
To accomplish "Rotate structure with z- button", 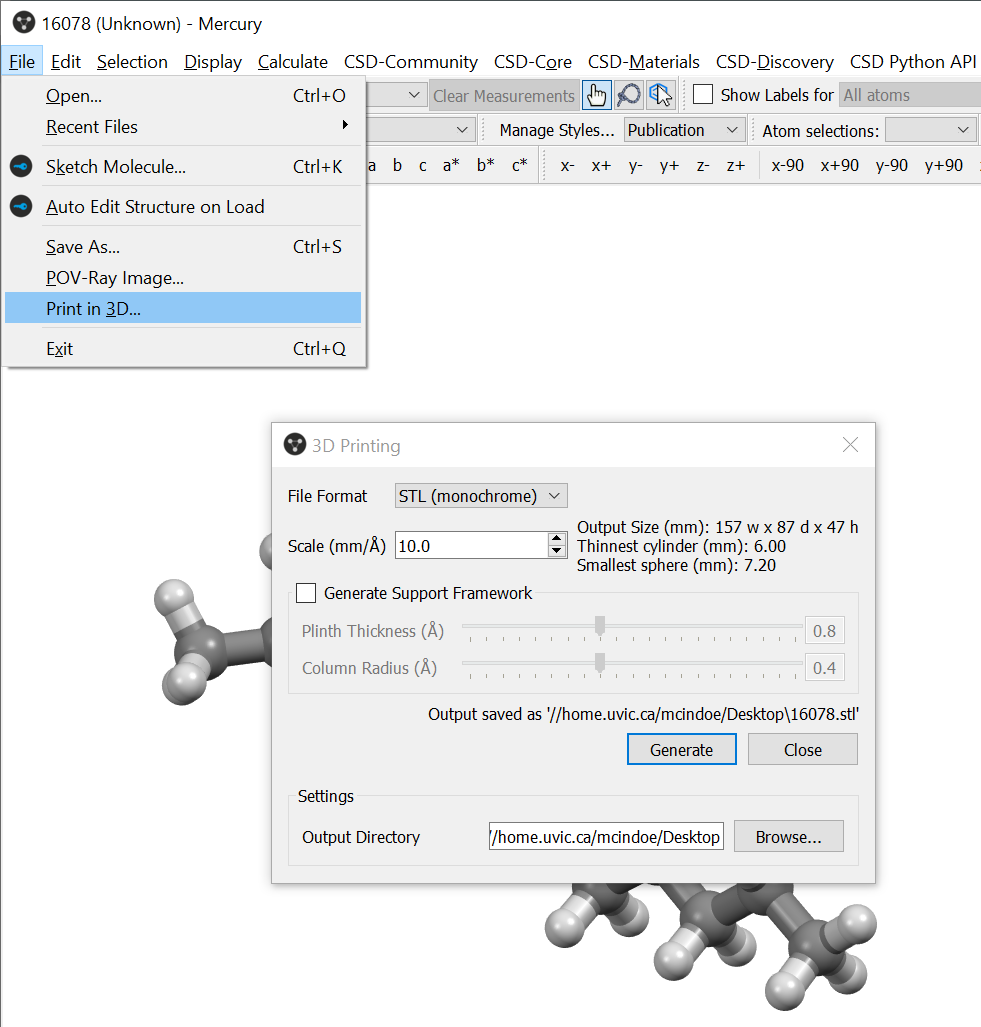I will pyautogui.click(x=703, y=165).
